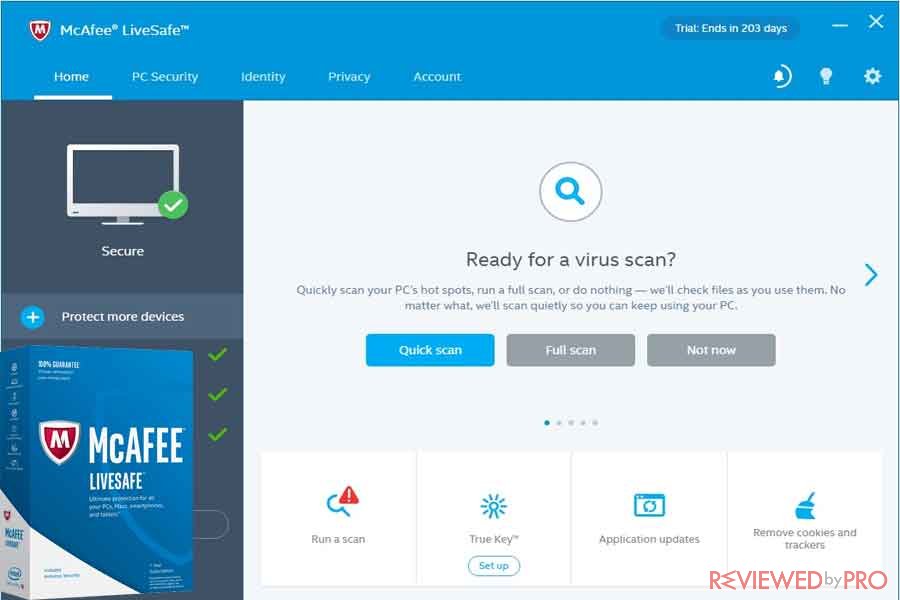Click the Trial: Ends in 203 days badge

(x=731, y=28)
